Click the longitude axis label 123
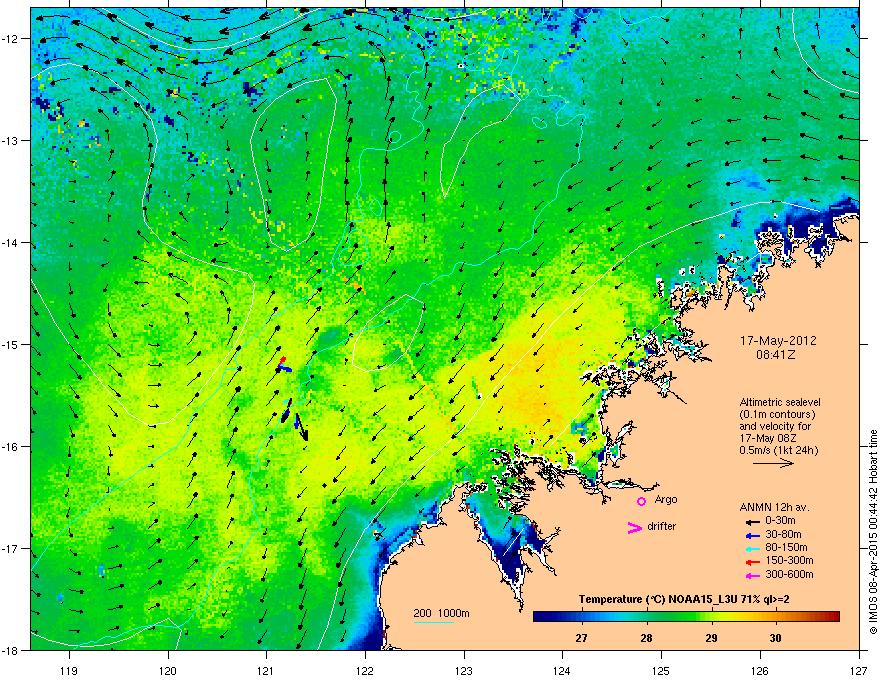Image resolution: width=880 pixels, height=680 pixels. (464, 670)
